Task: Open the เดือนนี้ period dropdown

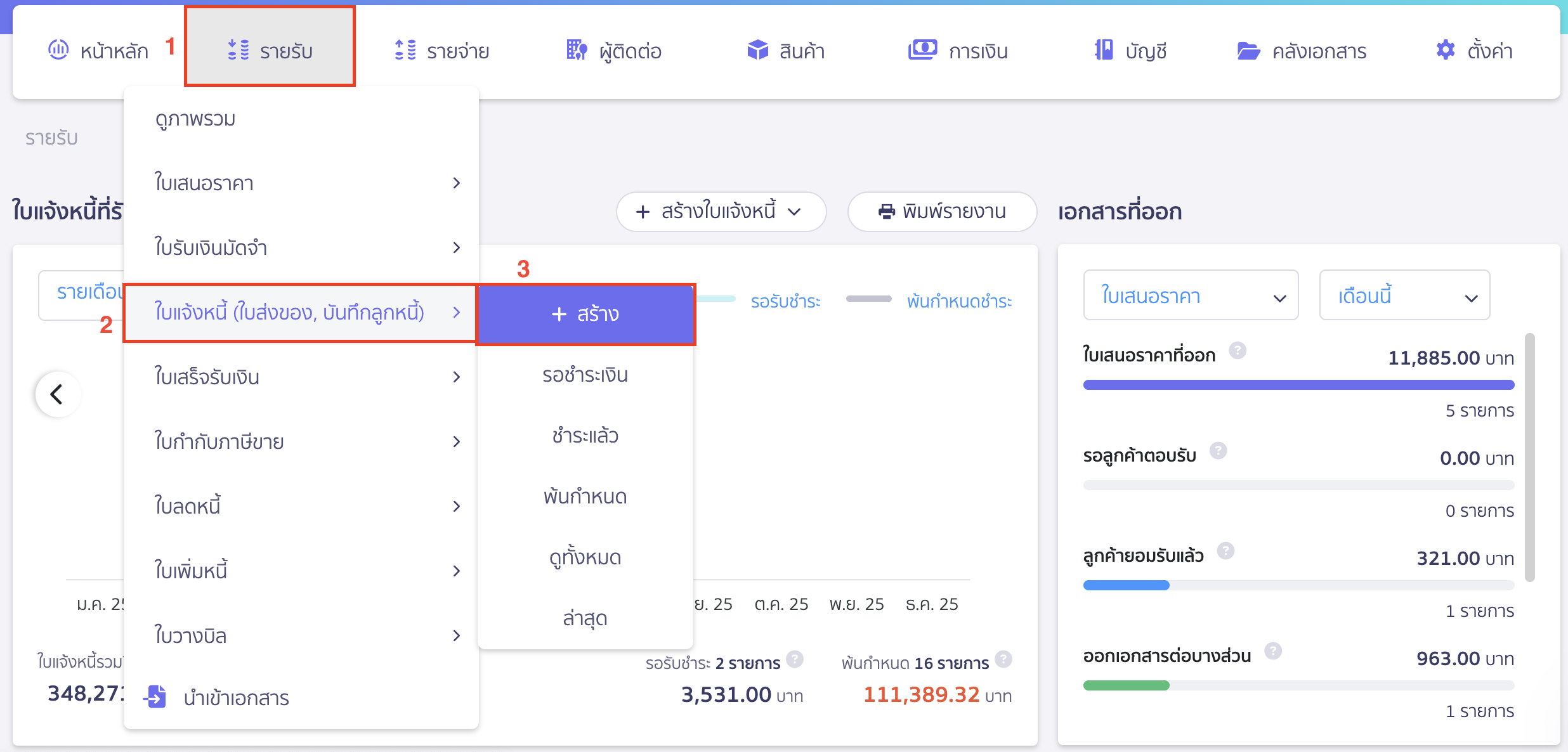Action: [x=1404, y=295]
